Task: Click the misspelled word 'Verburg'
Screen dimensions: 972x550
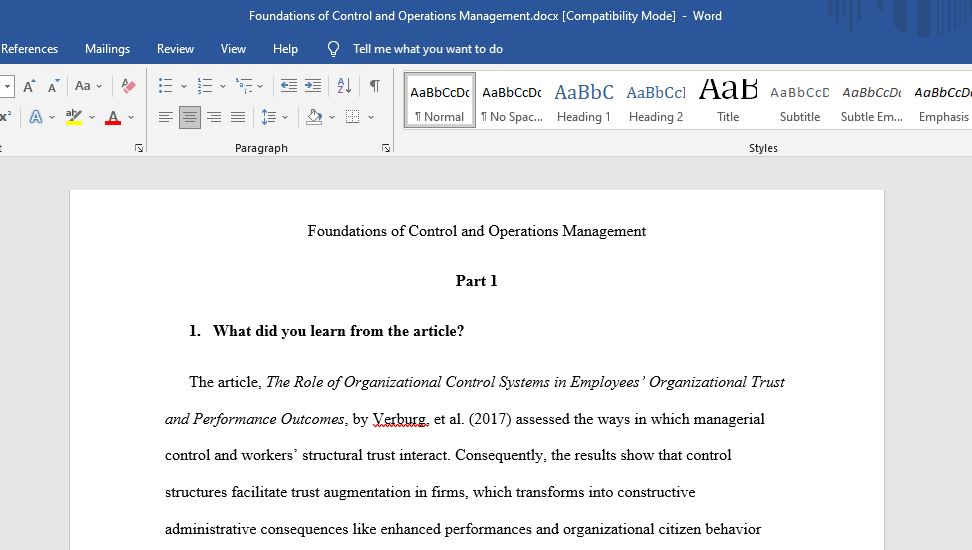Action: [x=400, y=419]
